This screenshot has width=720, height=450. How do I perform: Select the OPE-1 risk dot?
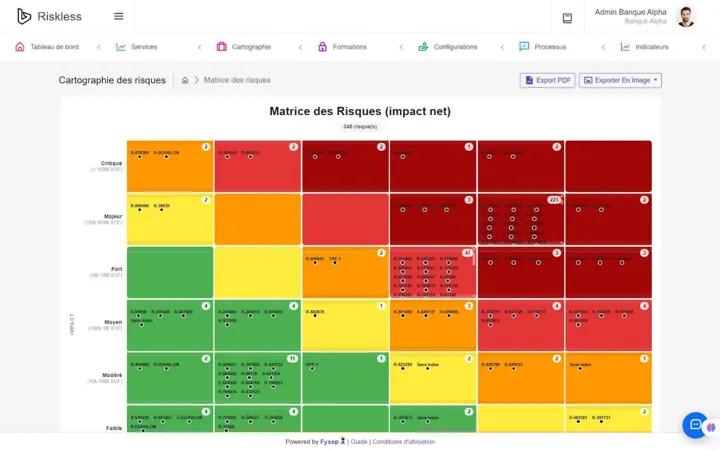[x=312, y=369]
